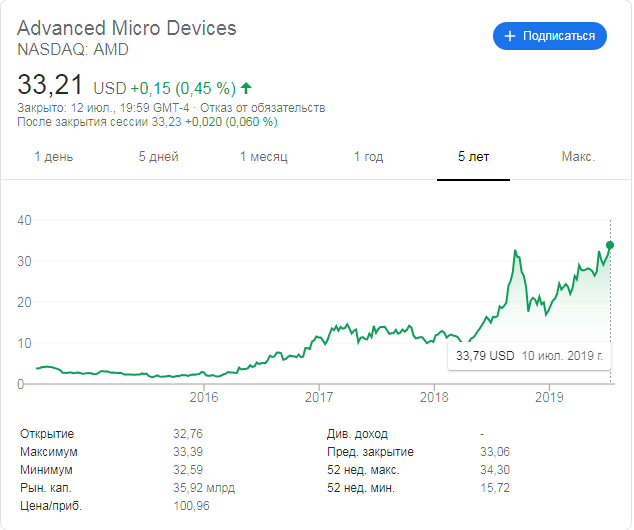This screenshot has width=634, height=530.
Task: Click the green endpoint dot on chart
Action: coord(610,245)
